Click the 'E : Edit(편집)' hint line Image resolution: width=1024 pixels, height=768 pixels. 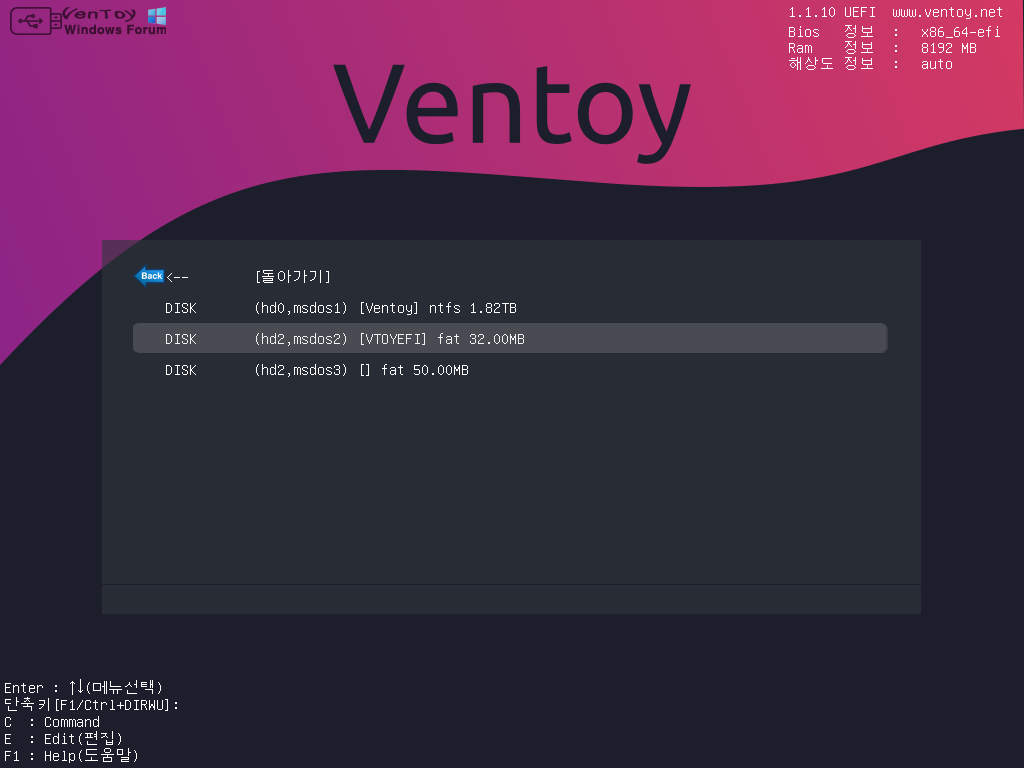pyautogui.click(x=63, y=739)
